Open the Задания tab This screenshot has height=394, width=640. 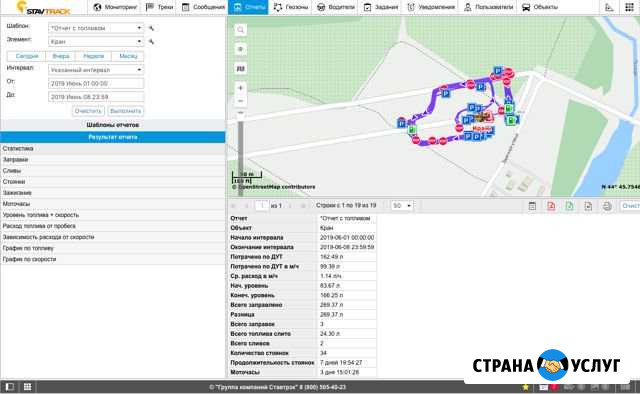point(381,7)
